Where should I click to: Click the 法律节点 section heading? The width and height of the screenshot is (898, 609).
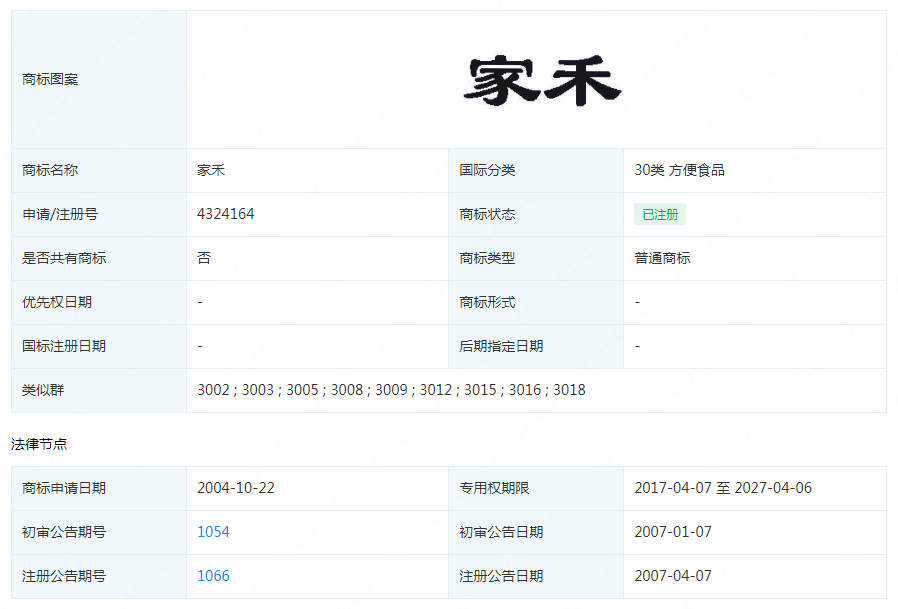pyautogui.click(x=39, y=444)
